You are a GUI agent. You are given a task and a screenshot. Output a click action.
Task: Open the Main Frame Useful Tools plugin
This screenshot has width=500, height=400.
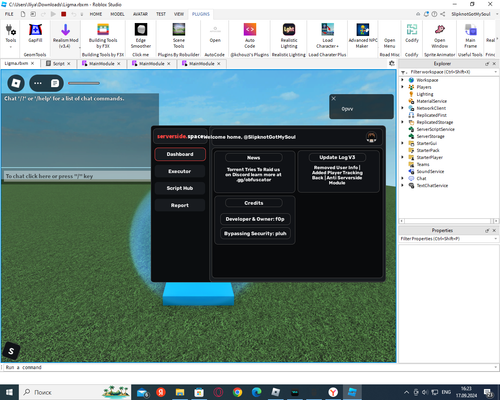tap(470, 36)
